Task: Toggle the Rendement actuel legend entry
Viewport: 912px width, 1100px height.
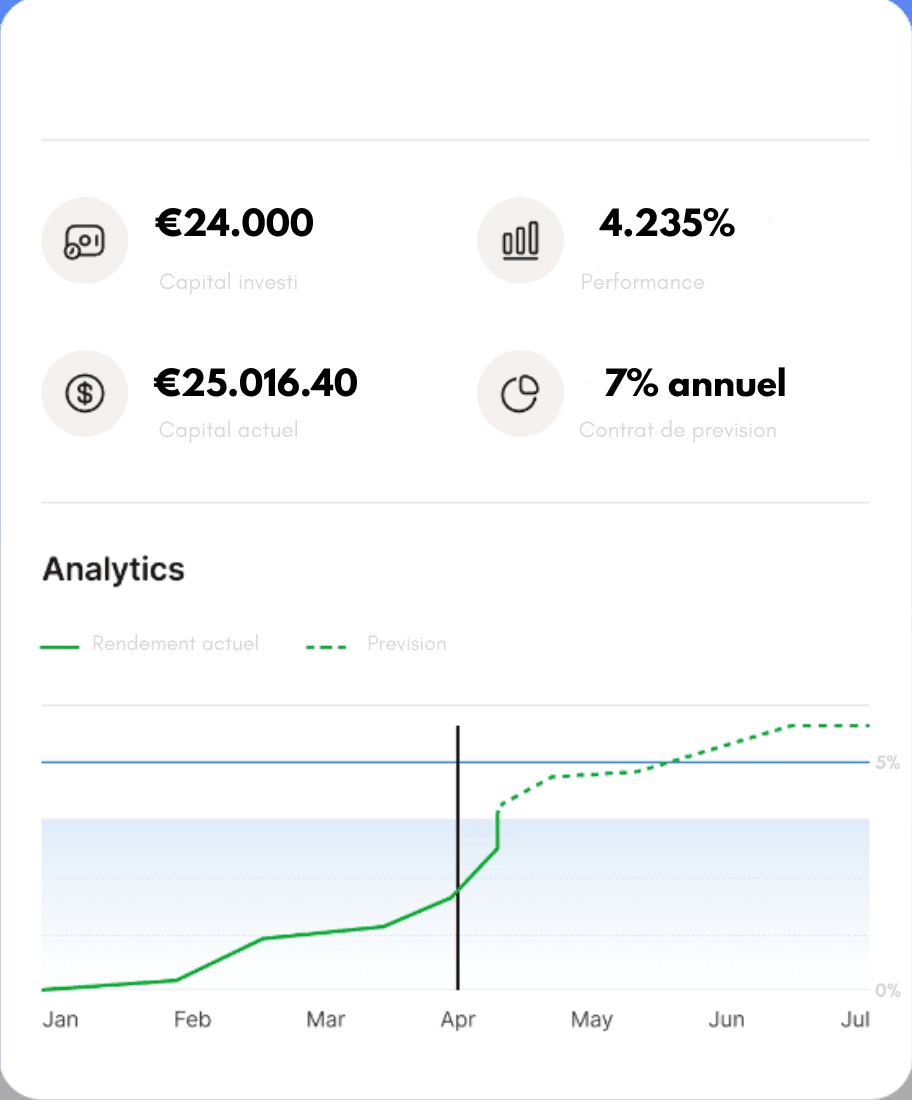Action: [150, 644]
